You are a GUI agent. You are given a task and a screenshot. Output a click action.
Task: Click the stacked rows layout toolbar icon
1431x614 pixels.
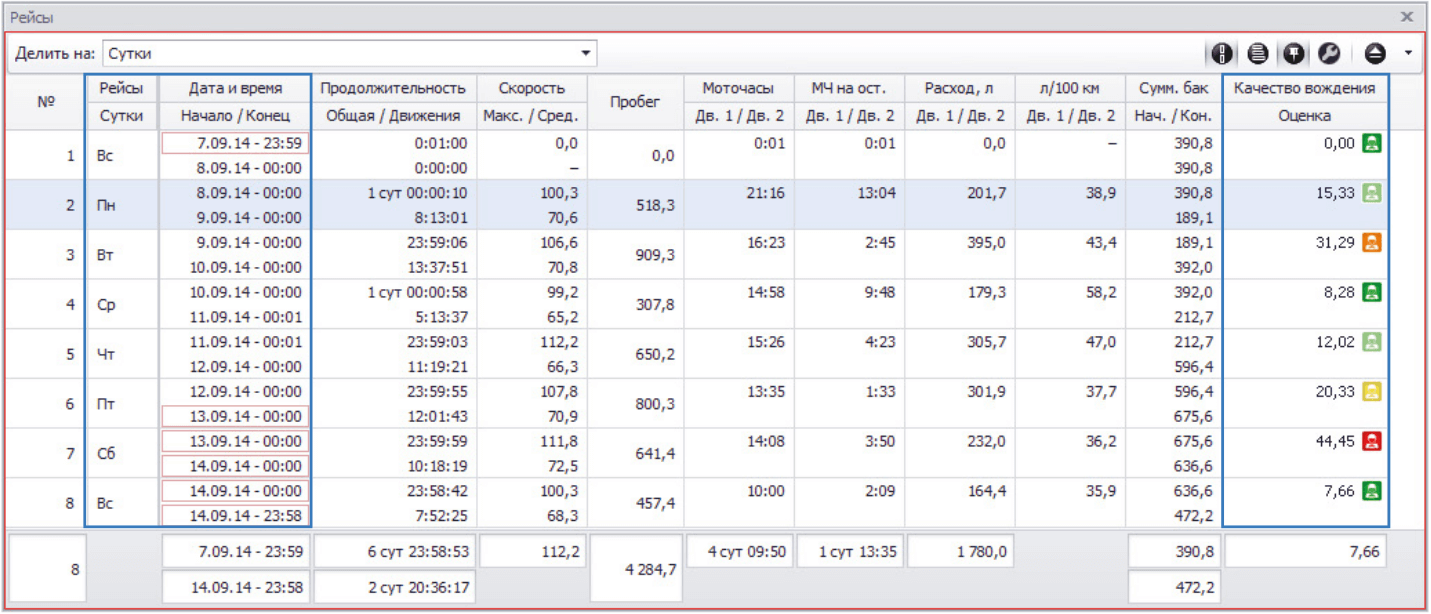(x=1258, y=53)
